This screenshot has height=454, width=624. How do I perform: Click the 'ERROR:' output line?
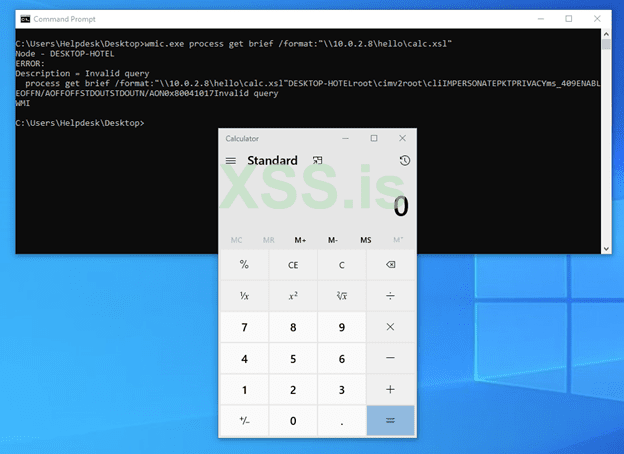tap(30, 64)
